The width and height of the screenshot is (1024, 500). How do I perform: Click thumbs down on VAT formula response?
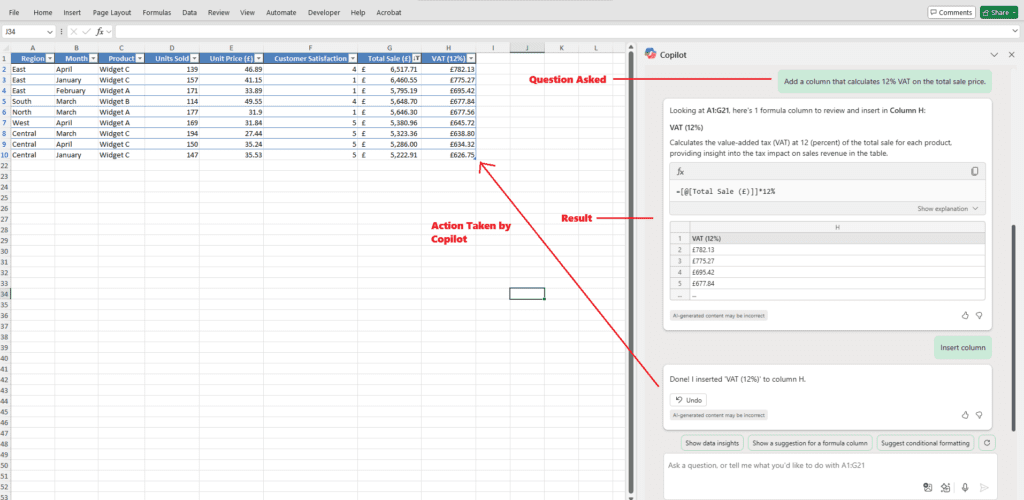[x=979, y=315]
